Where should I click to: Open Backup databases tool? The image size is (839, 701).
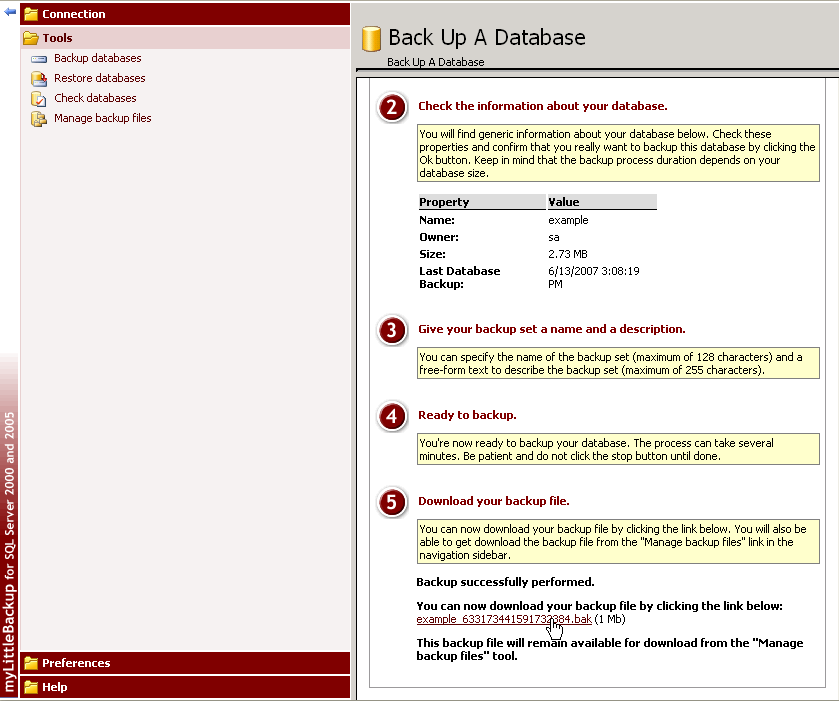(x=97, y=58)
